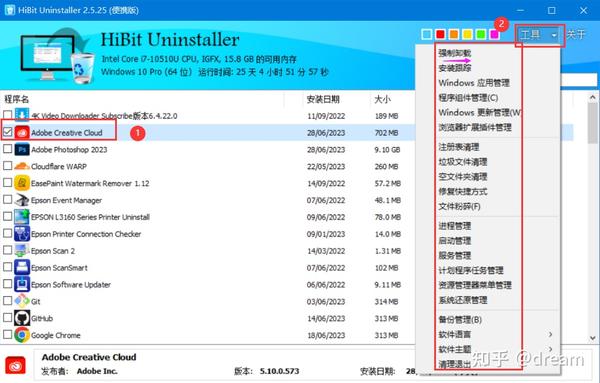Viewport: 600px width, 383px height.
Task: Click the Epson Software Updater icon
Action: (x=22, y=284)
